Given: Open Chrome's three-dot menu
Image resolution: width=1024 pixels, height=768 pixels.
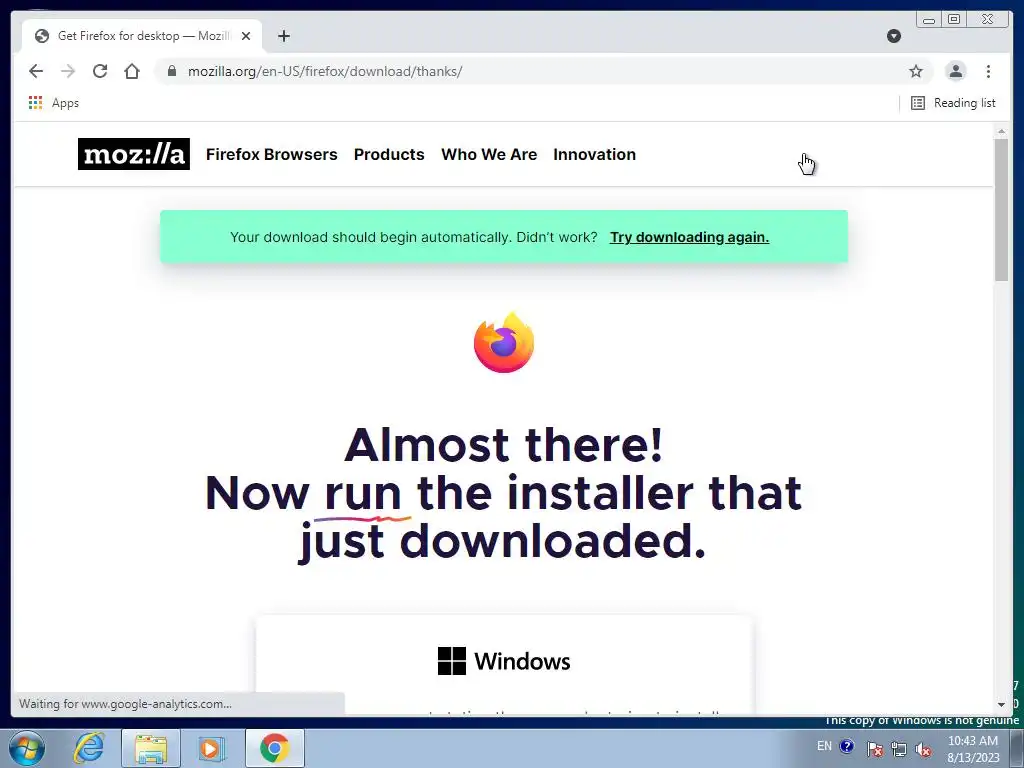Looking at the screenshot, I should tap(988, 71).
